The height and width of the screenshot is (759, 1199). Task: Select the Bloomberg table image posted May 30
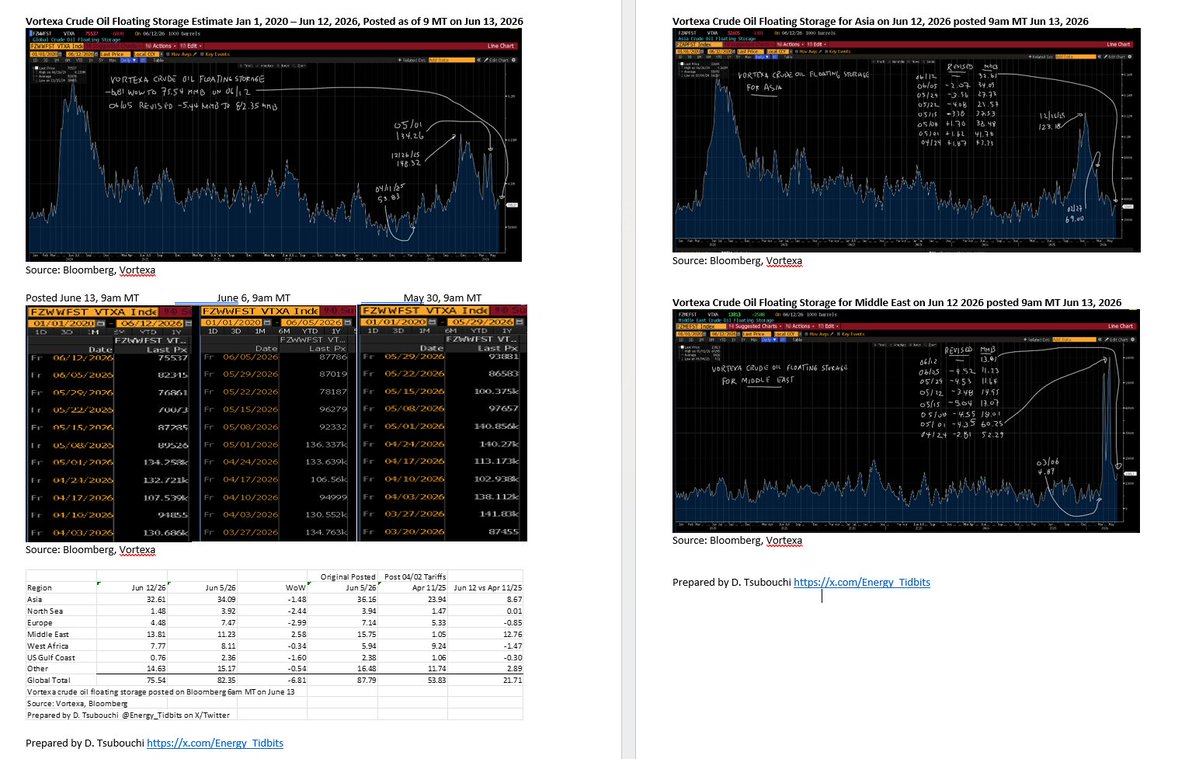[443, 423]
